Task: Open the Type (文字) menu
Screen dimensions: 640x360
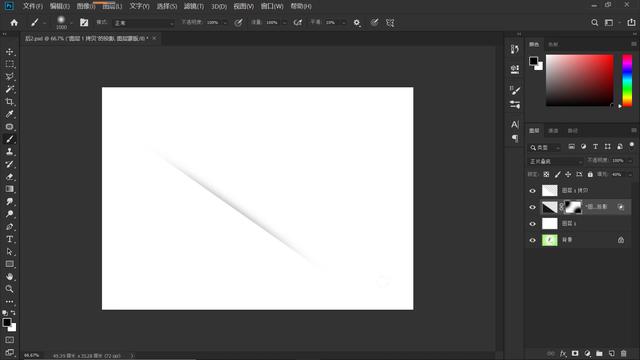Action: pyautogui.click(x=139, y=6)
